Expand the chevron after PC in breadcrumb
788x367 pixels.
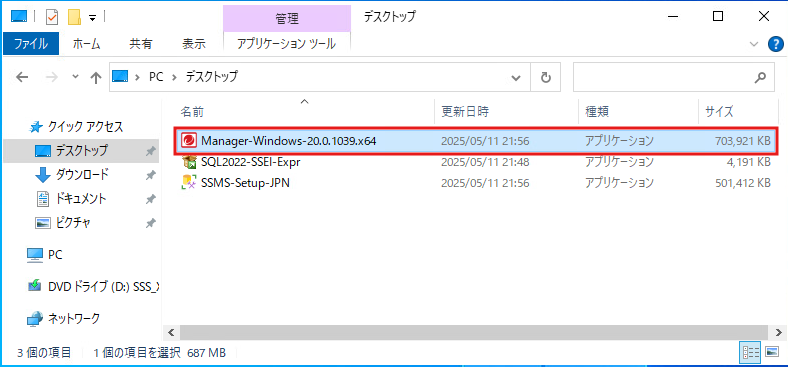click(x=175, y=77)
